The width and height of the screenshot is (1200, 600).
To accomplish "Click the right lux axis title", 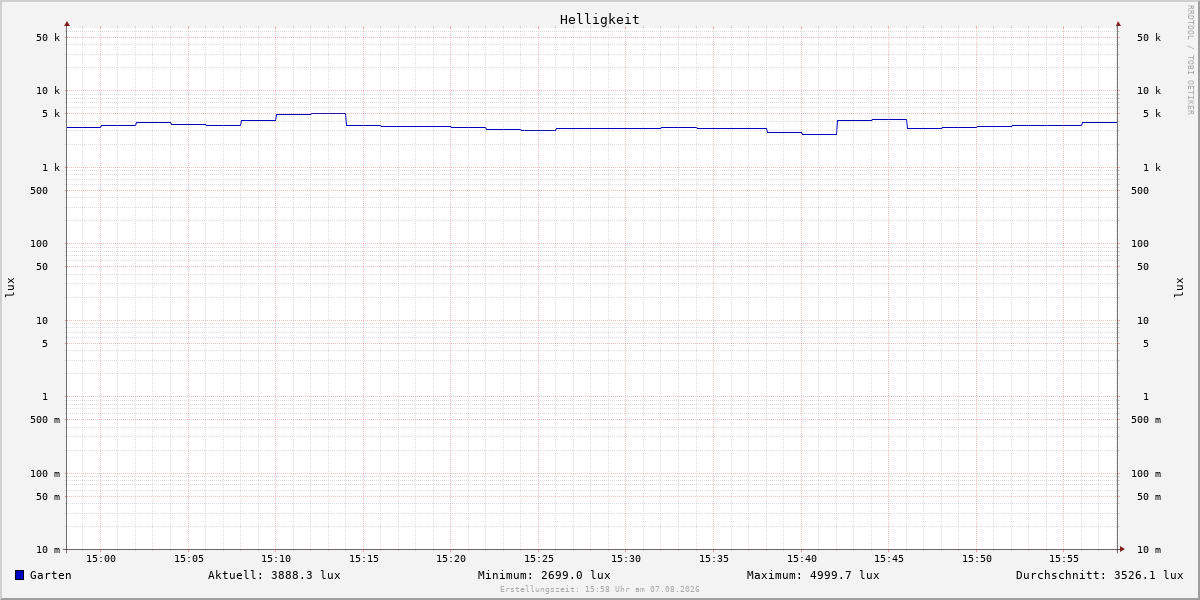I will [1179, 288].
